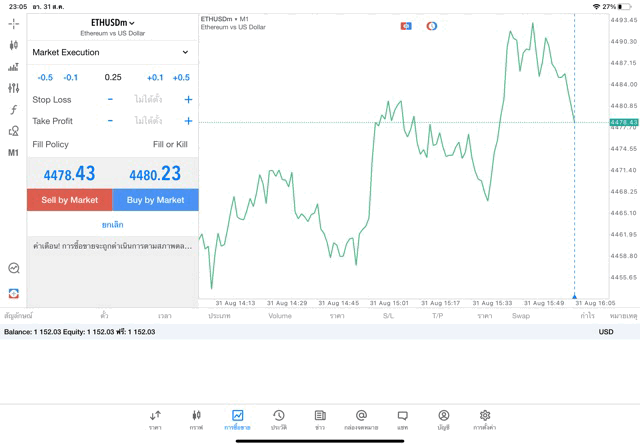The height and width of the screenshot is (447, 640).
Task: Expand the ETHUSDm symbol dropdown
Action: 112,23
